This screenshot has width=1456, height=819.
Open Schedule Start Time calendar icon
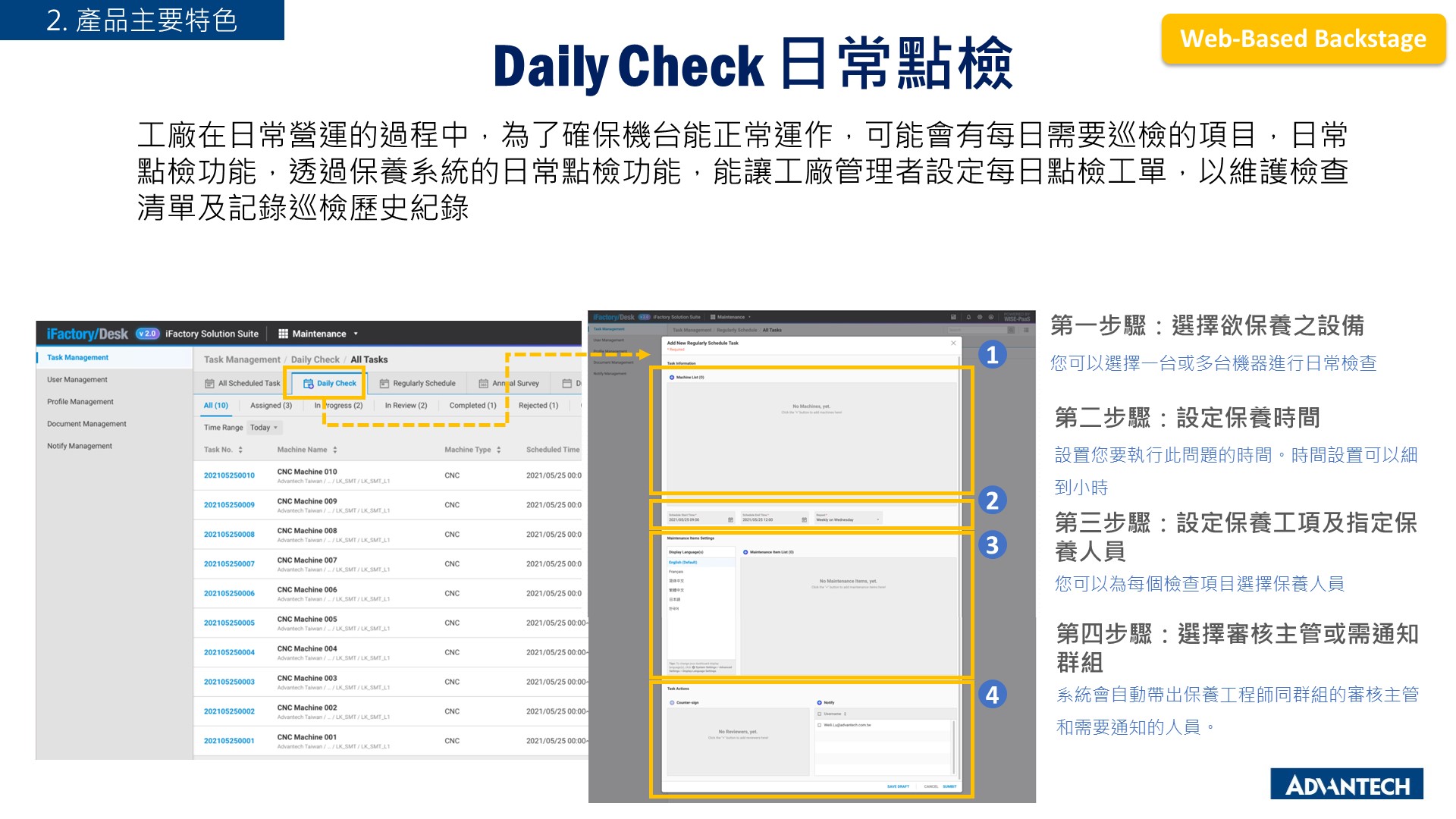pos(730,519)
